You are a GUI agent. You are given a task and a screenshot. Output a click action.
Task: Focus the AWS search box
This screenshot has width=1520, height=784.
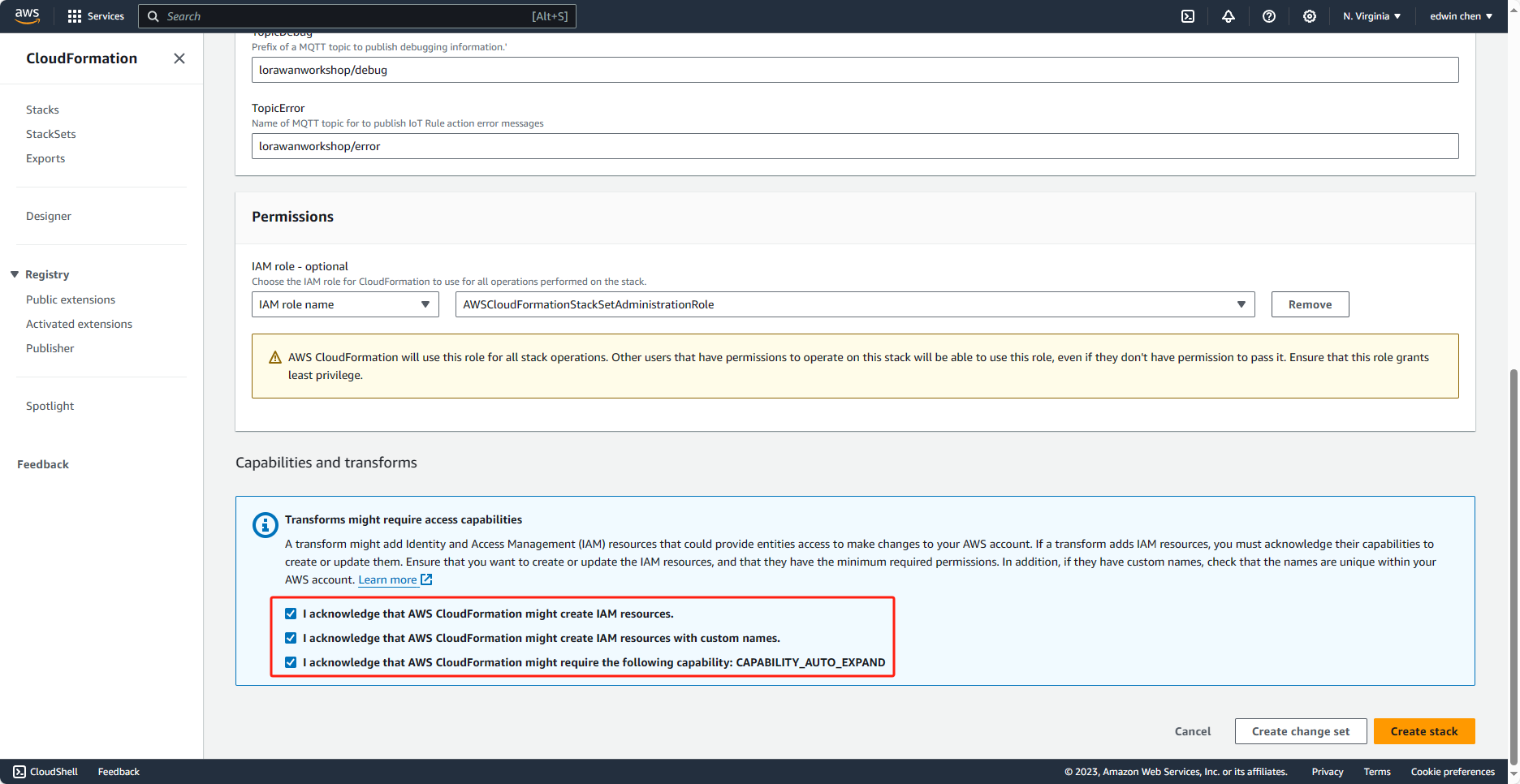pyautogui.click(x=357, y=16)
